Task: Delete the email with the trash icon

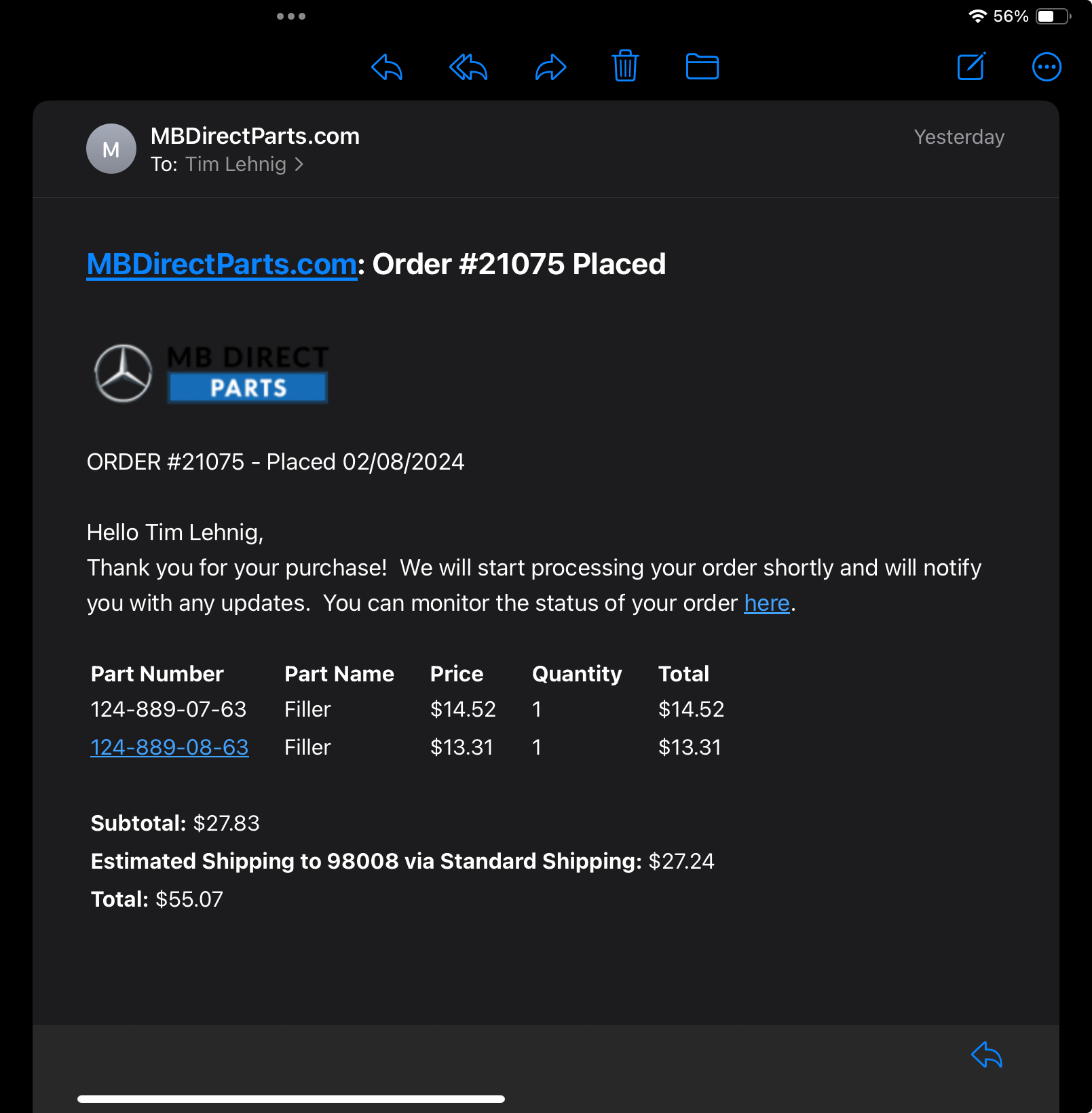Action: point(625,67)
